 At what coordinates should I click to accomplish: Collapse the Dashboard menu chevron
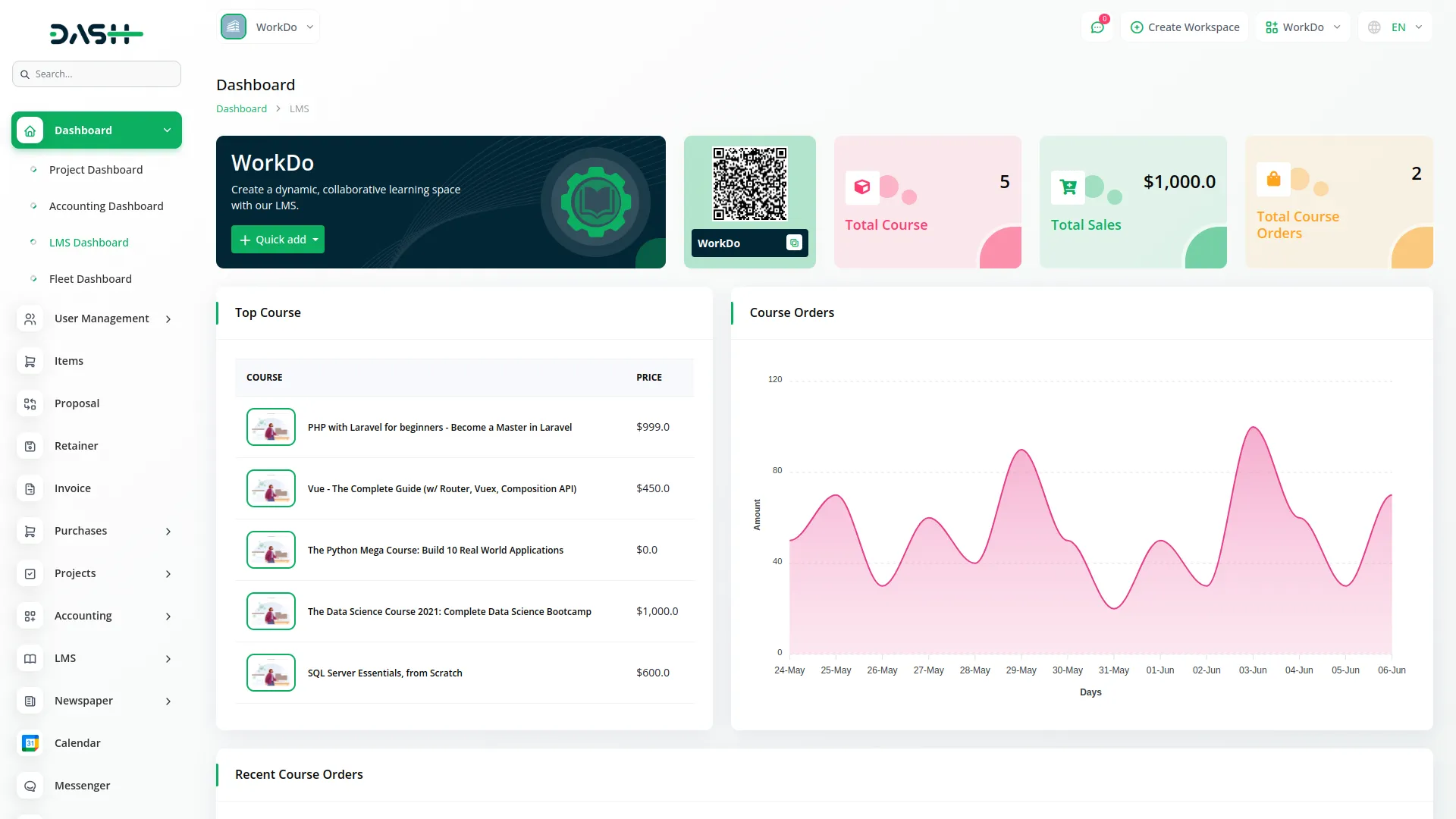point(167,130)
